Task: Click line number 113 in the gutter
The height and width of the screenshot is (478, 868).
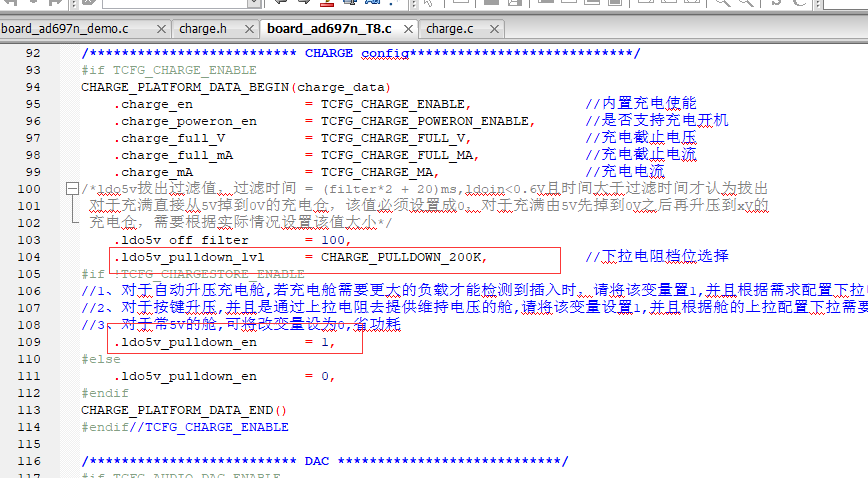Action: pos(29,410)
